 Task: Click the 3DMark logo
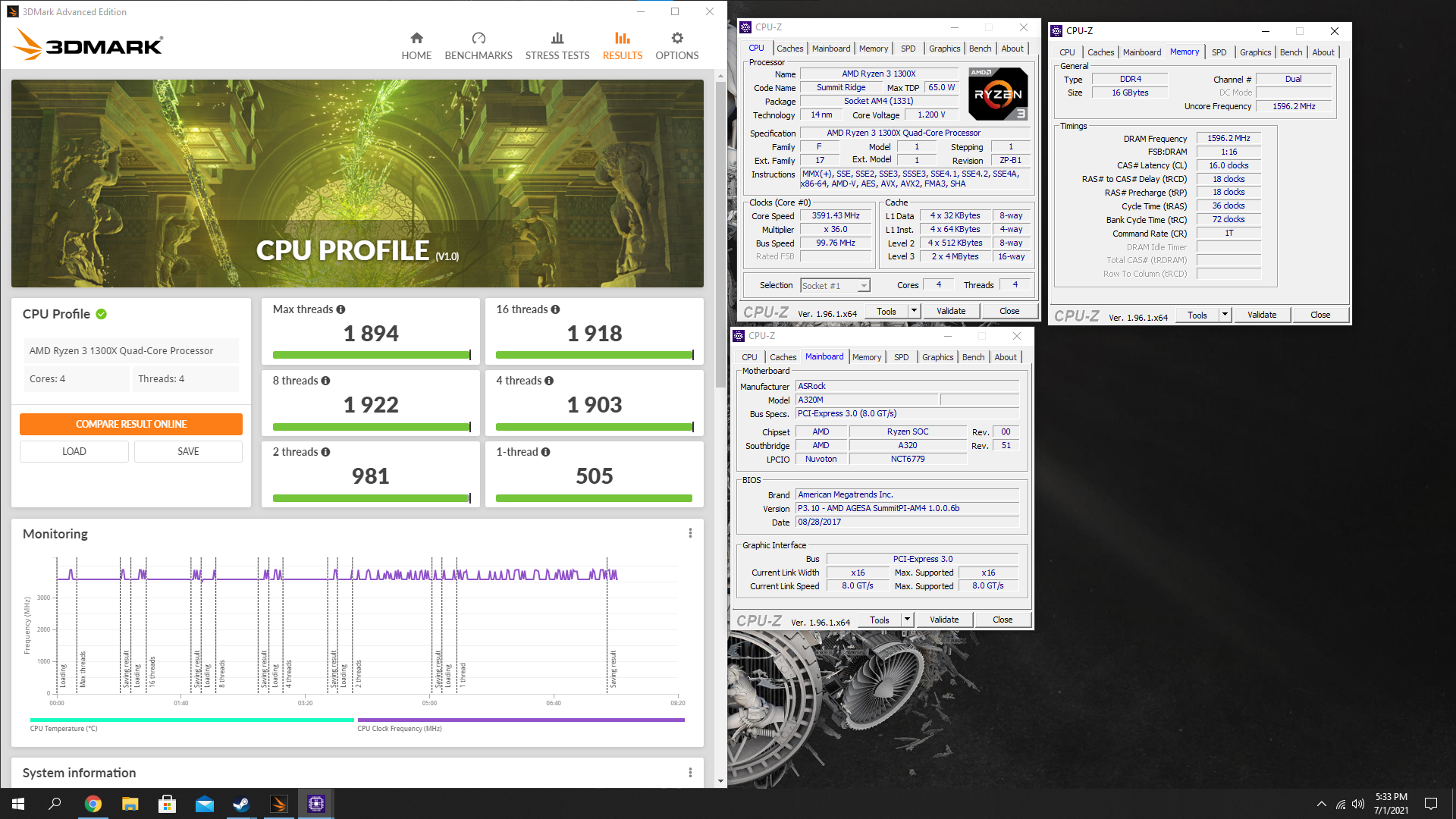[88, 44]
